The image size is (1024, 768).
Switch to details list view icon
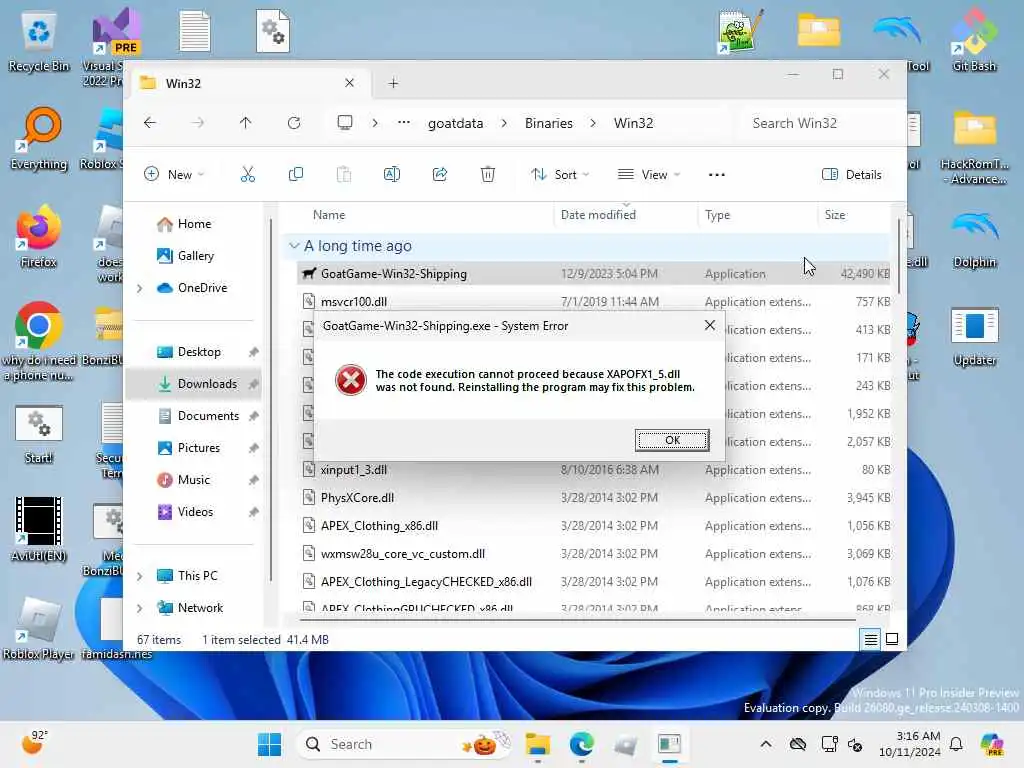pyautogui.click(x=871, y=640)
